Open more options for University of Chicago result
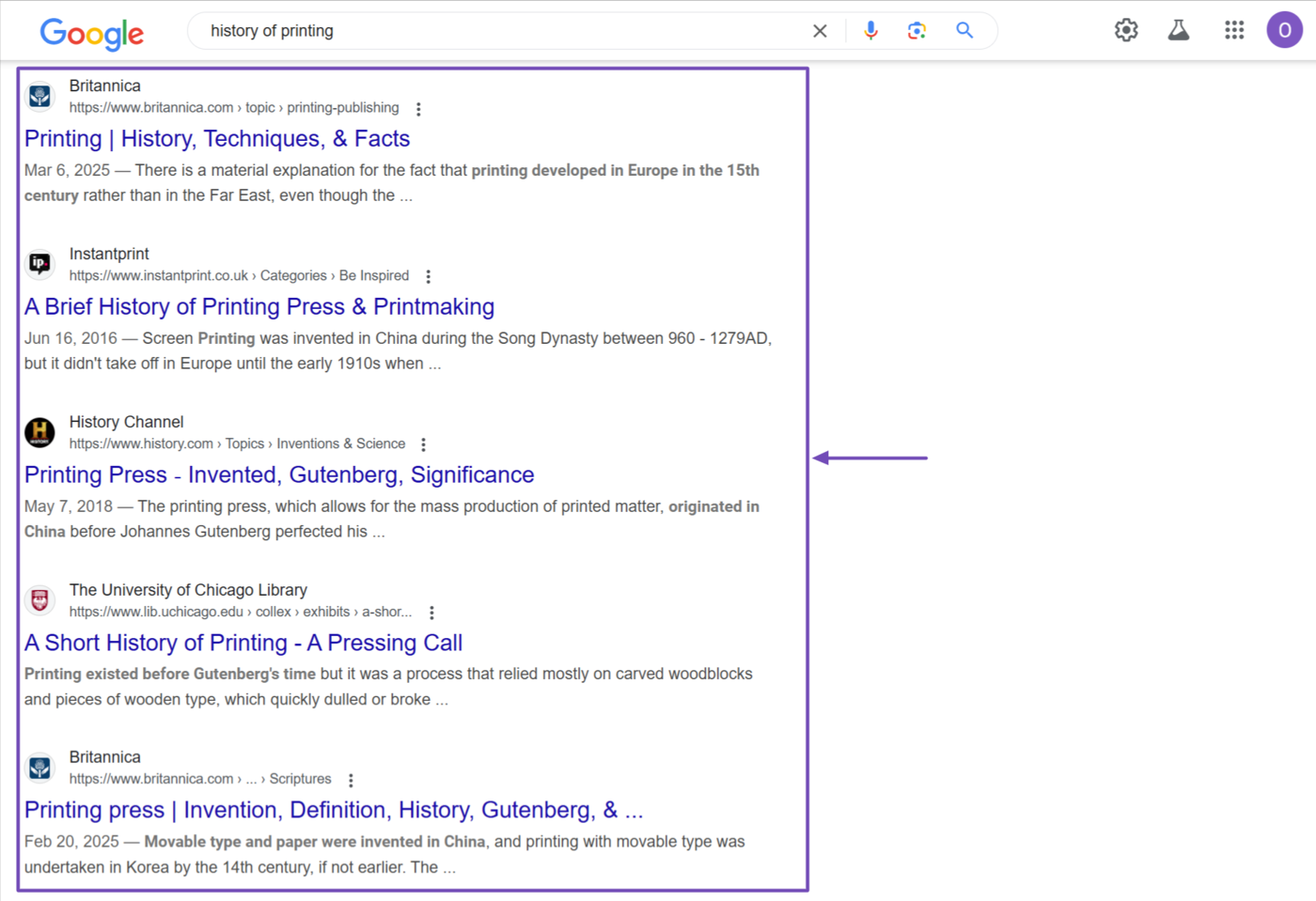Screen dimensions: 1316x901 coord(431,613)
